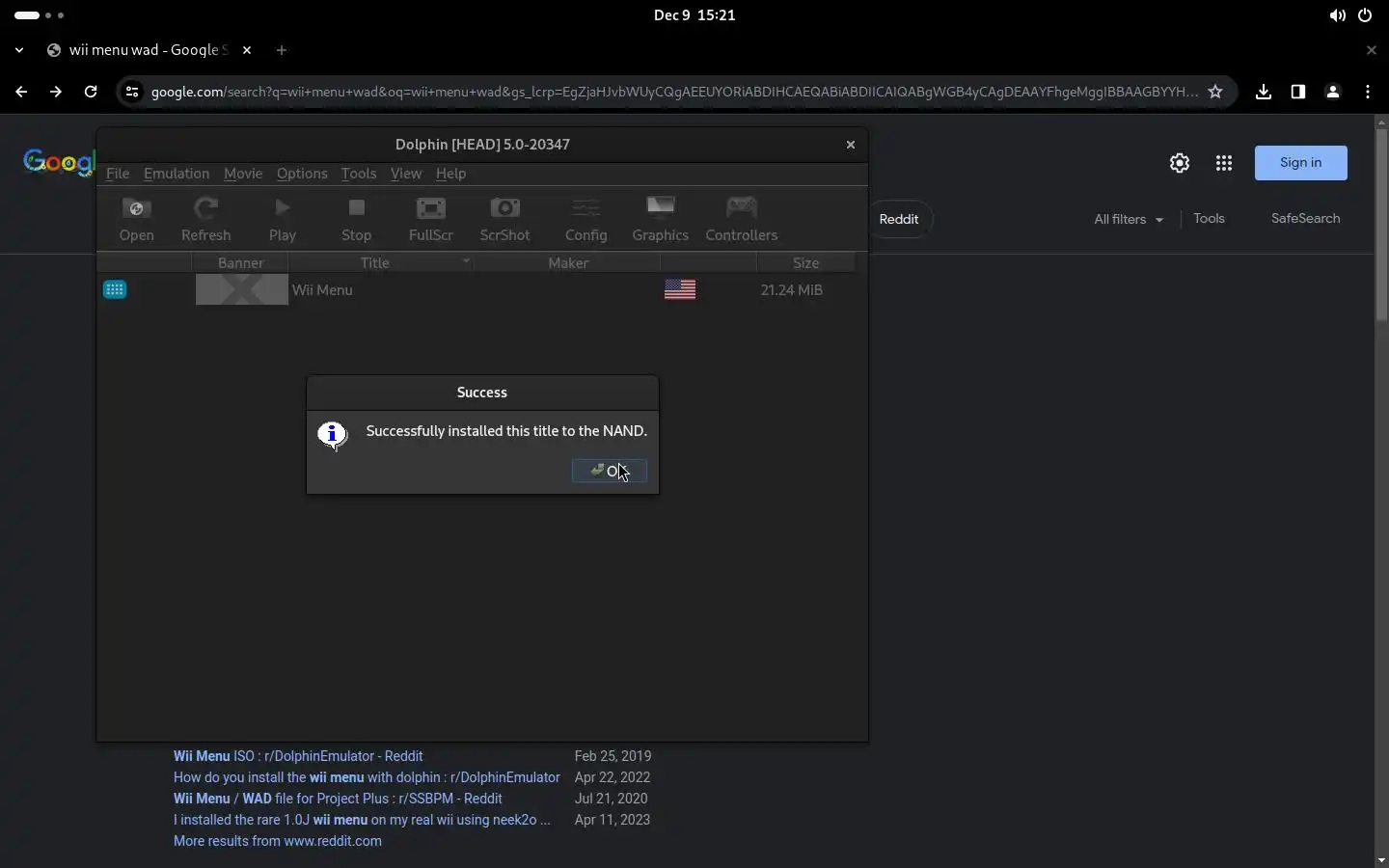Open the Tools search option
Image resolution: width=1389 pixels, height=868 pixels.
point(1209,219)
